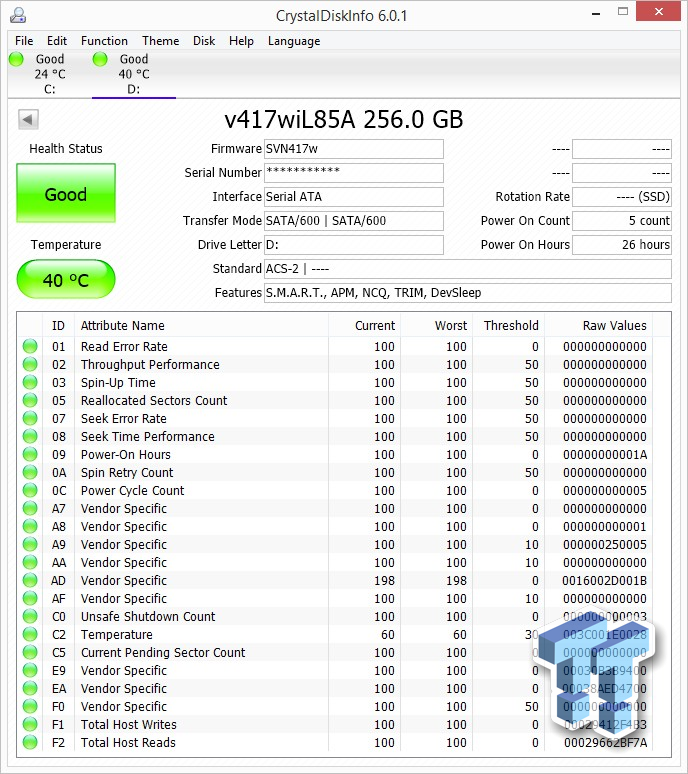Click the CrystalDiskInfo app icon in title bar
The image size is (688, 774).
point(19,15)
